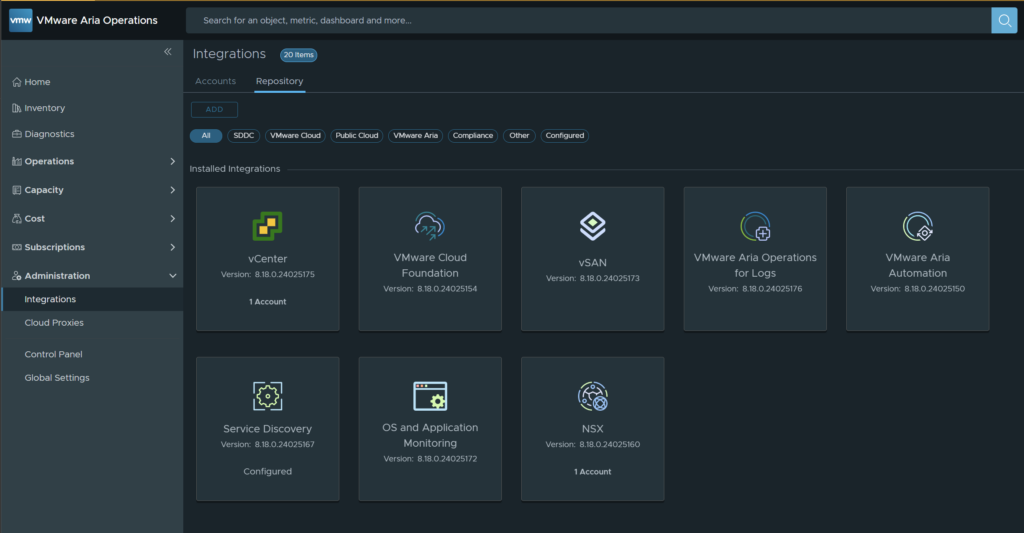This screenshot has width=1024, height=533.
Task: Click the search input field
Action: click(x=588, y=20)
